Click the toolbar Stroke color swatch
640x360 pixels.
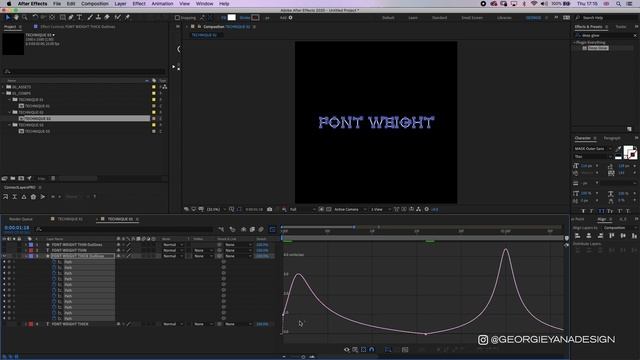click(x=255, y=18)
